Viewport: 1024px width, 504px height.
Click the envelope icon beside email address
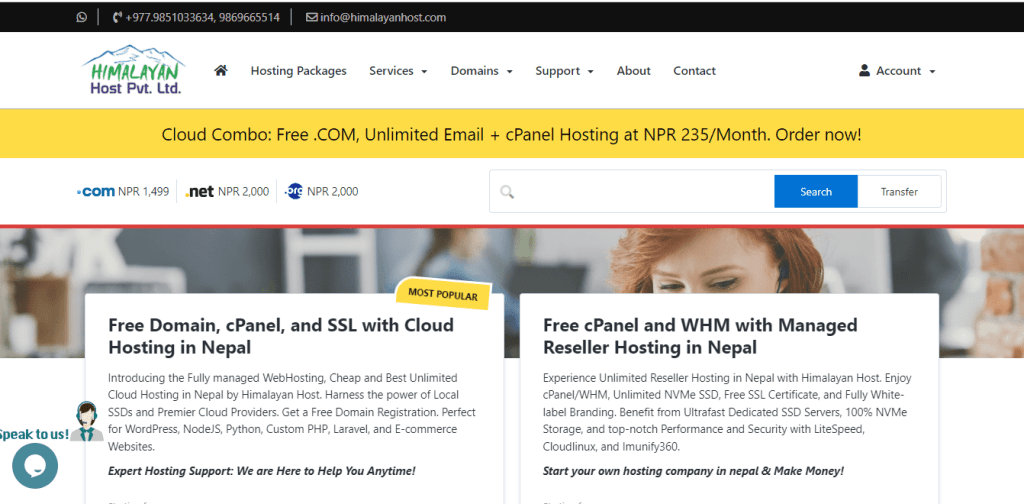click(311, 17)
